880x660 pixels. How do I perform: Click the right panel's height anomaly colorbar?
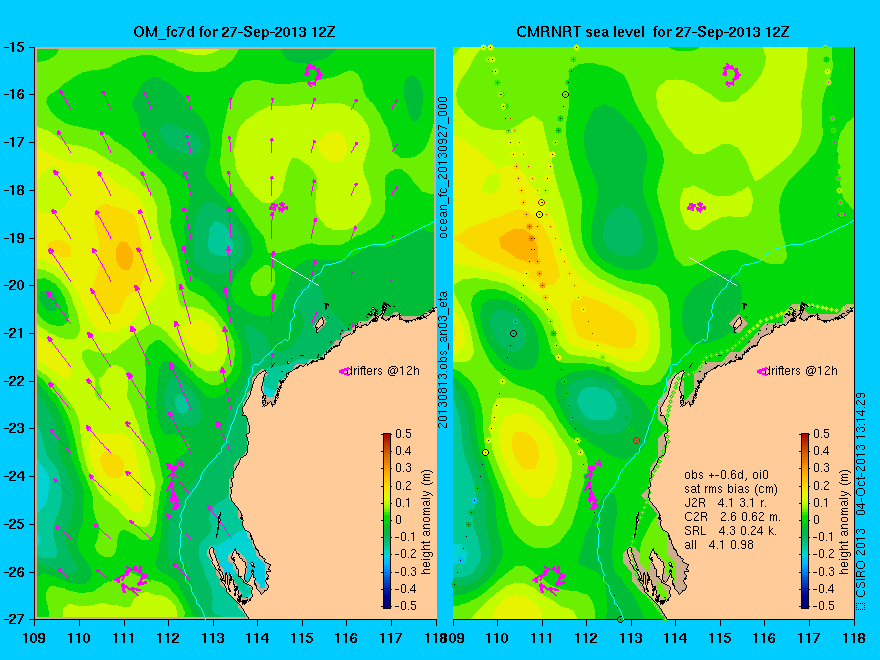click(x=805, y=521)
